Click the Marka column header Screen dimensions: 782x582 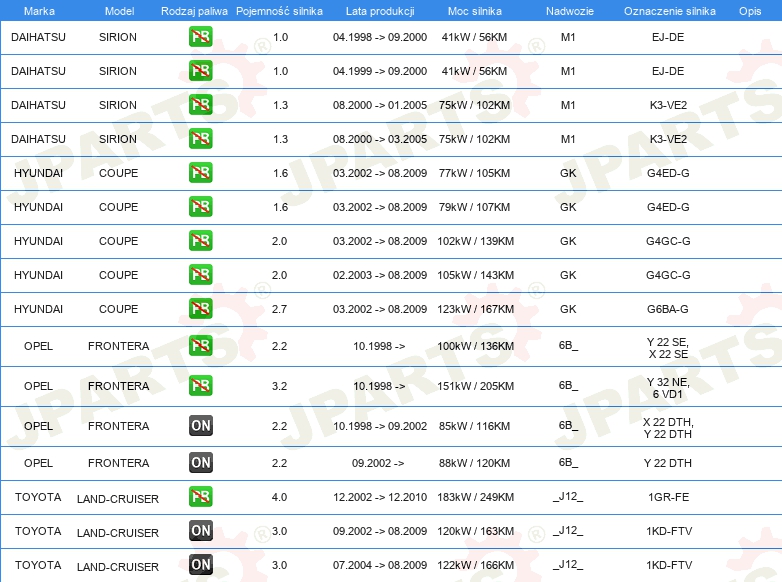[38, 10]
